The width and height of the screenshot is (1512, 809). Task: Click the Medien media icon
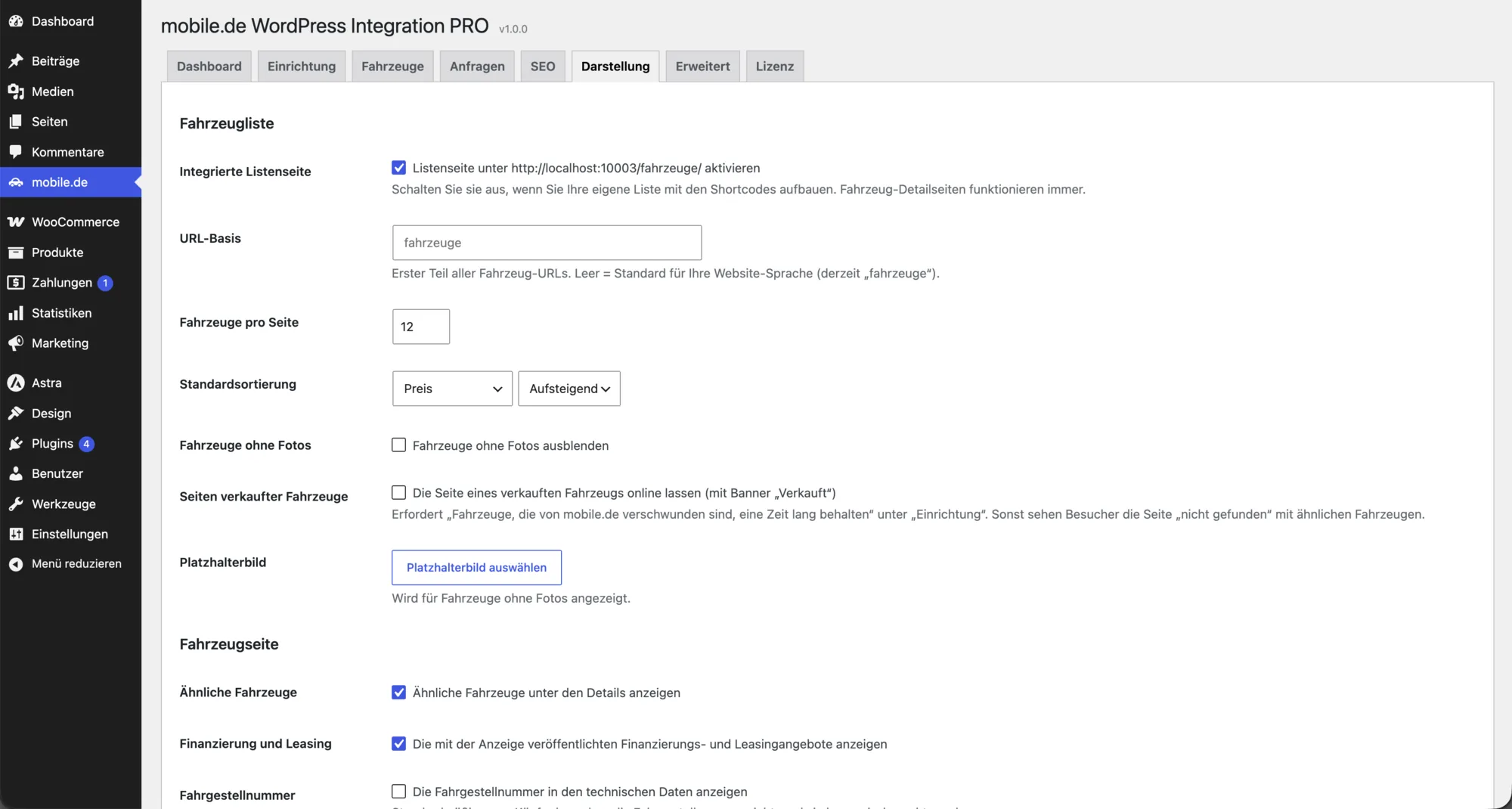click(16, 91)
